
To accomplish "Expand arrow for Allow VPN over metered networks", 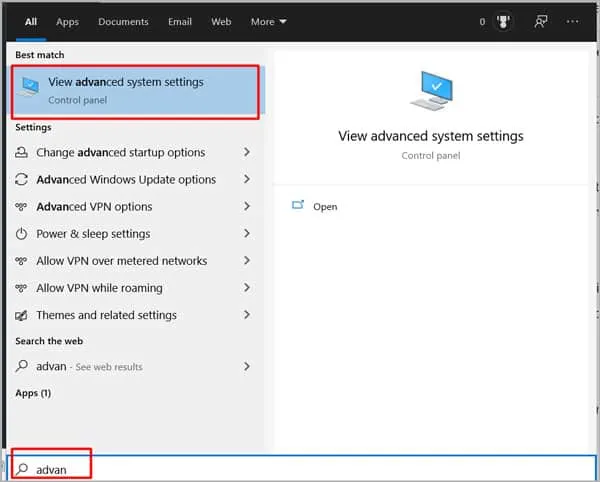I will pyautogui.click(x=247, y=261).
